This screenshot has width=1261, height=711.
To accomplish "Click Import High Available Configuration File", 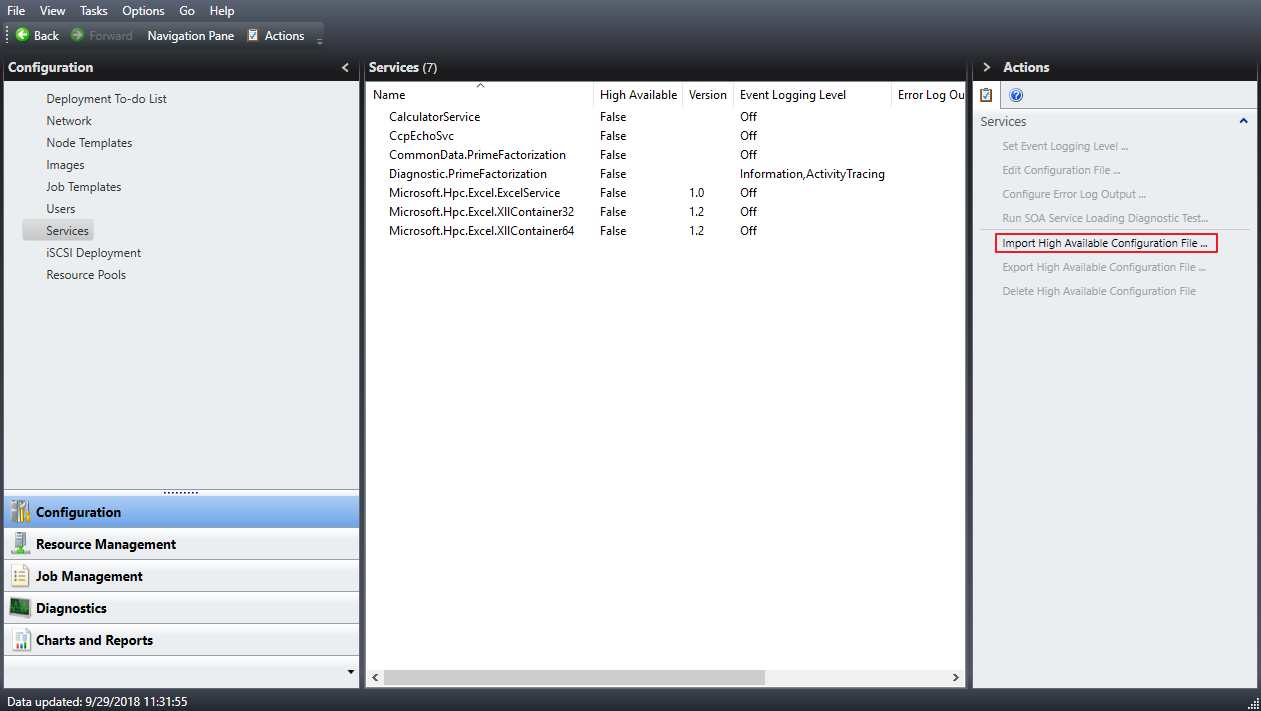I will (x=1105, y=242).
